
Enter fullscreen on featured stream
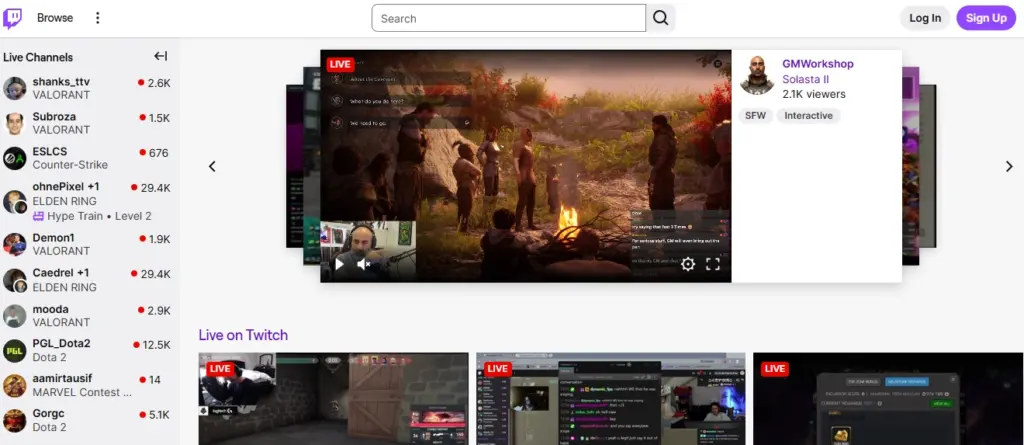coord(713,264)
